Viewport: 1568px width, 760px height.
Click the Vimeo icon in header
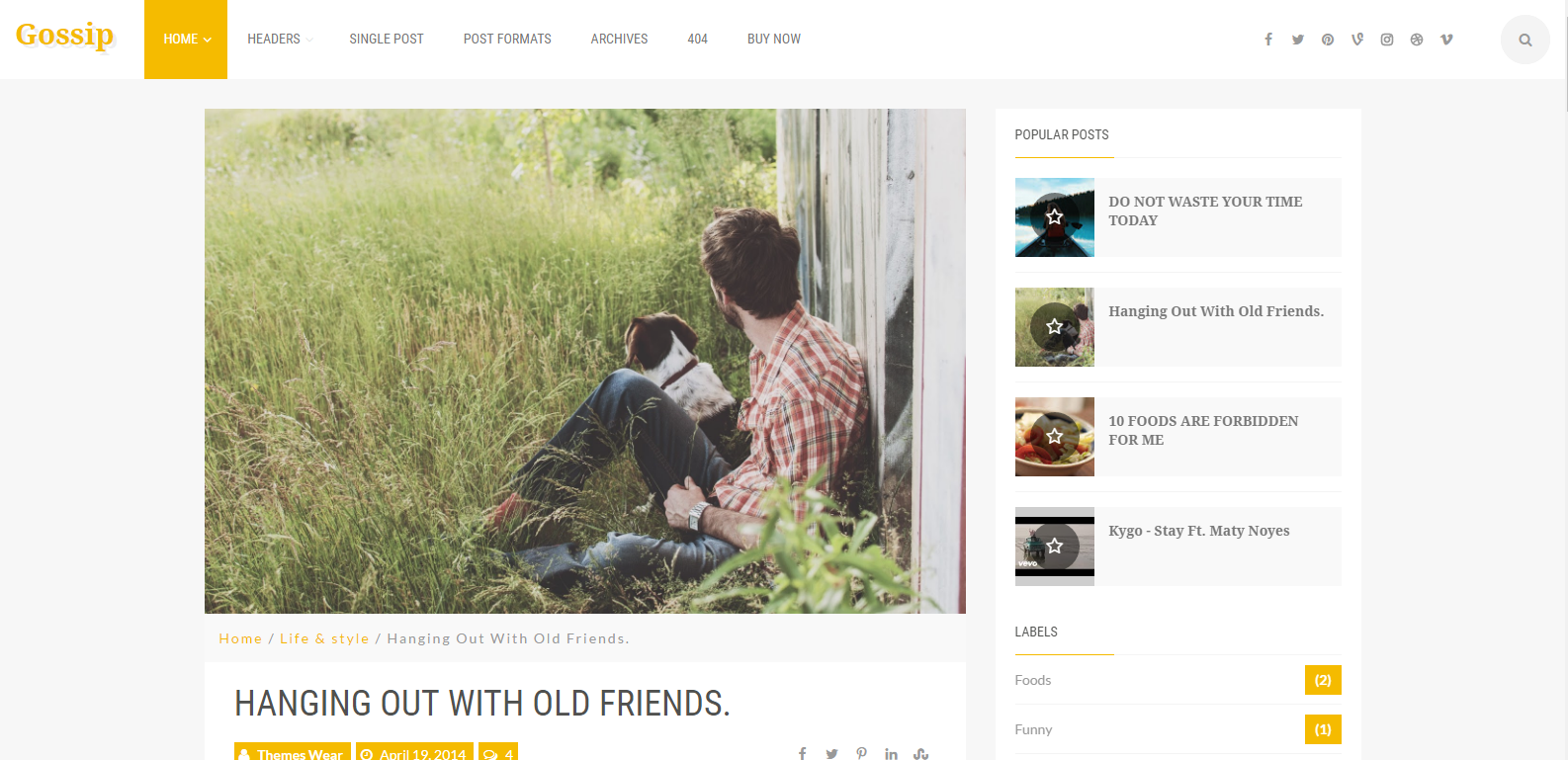tap(1446, 40)
